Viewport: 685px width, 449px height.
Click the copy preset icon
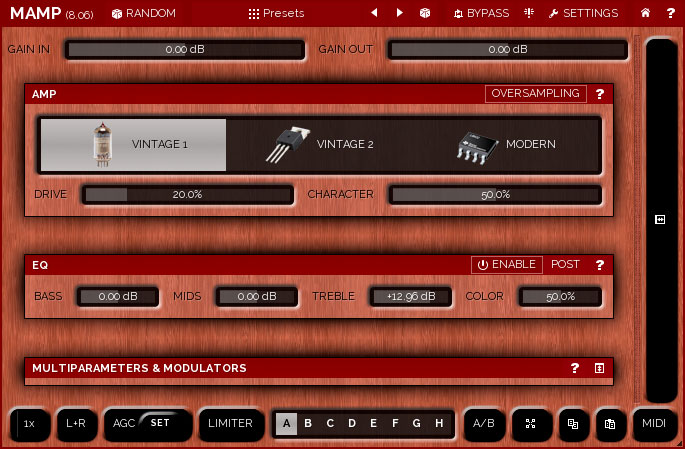click(573, 423)
